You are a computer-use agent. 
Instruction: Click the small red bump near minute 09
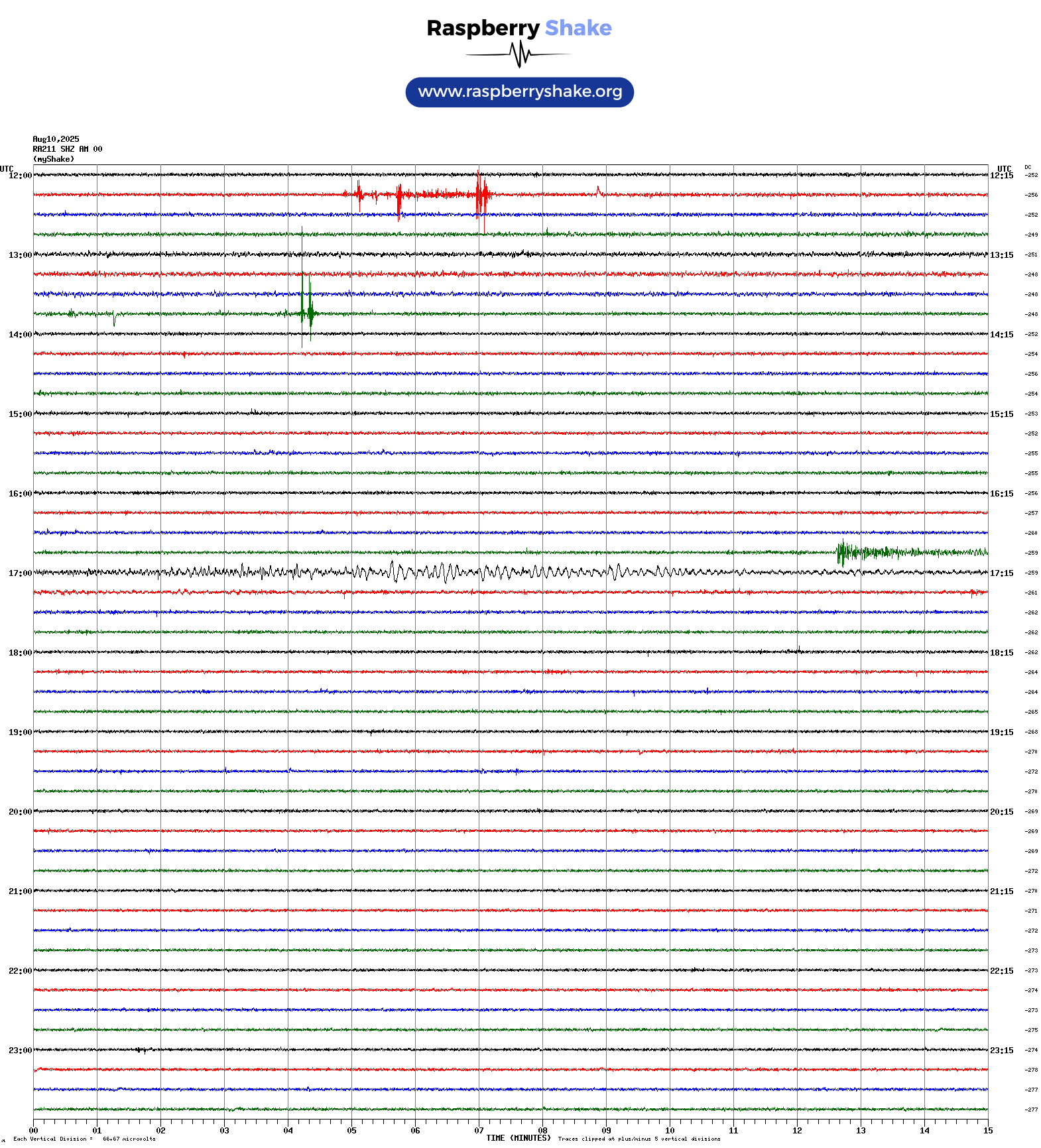click(599, 192)
